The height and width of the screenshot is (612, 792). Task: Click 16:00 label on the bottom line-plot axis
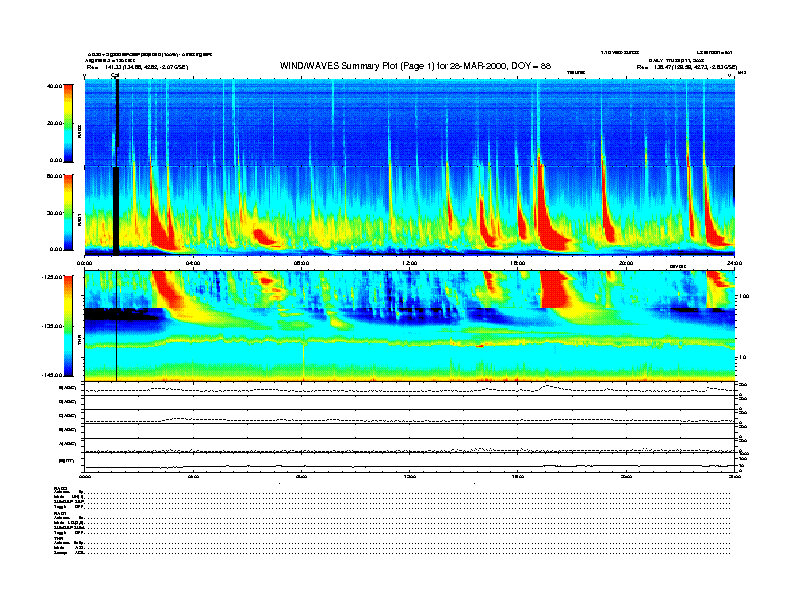(518, 476)
